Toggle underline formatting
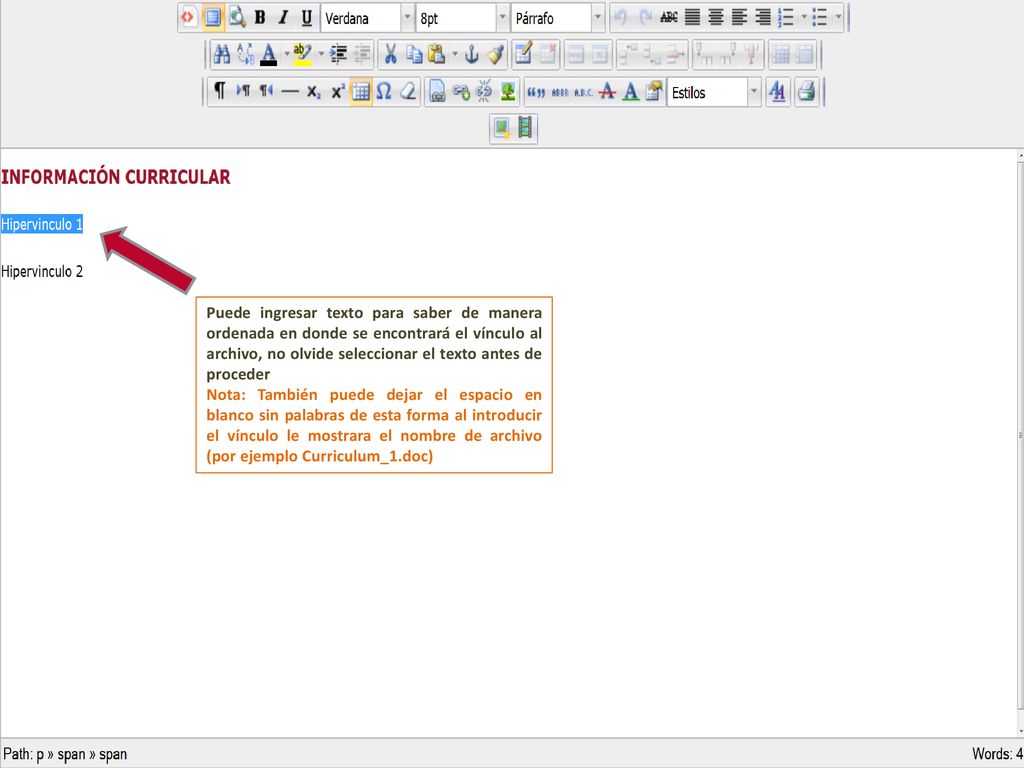This screenshot has width=1024, height=768. pos(307,18)
